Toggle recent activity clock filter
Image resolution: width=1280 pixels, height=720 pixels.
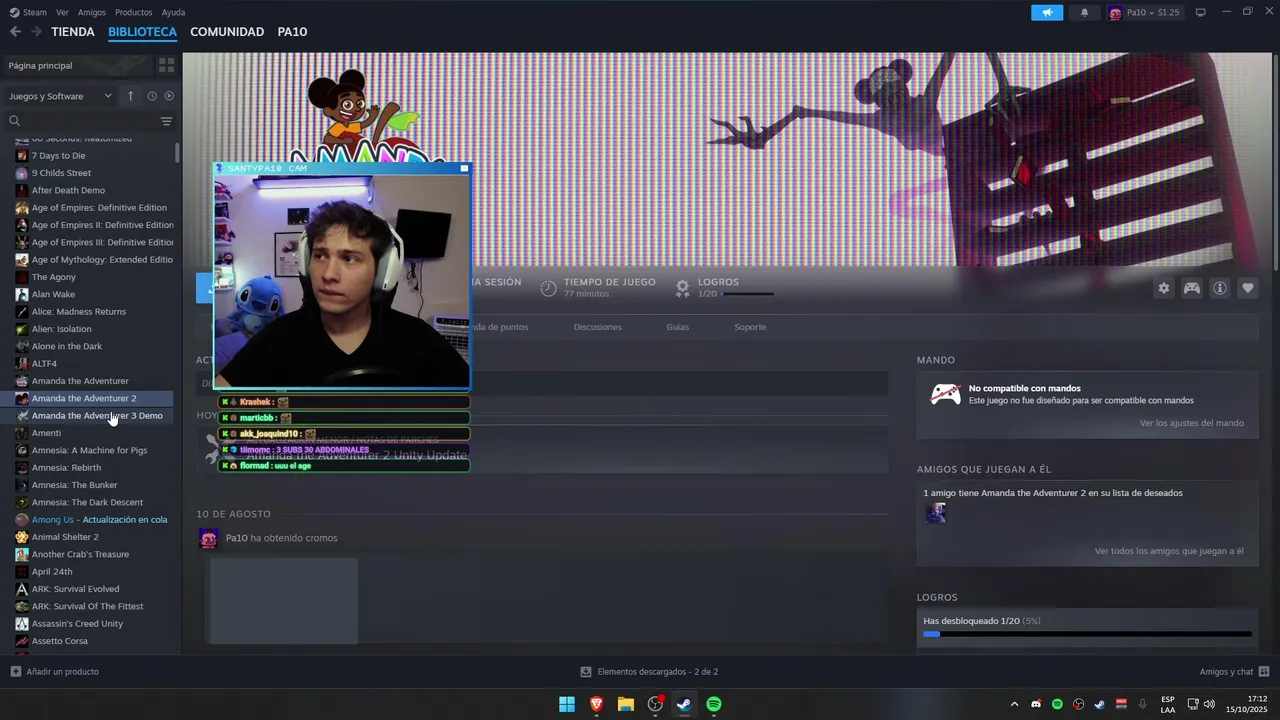point(152,96)
